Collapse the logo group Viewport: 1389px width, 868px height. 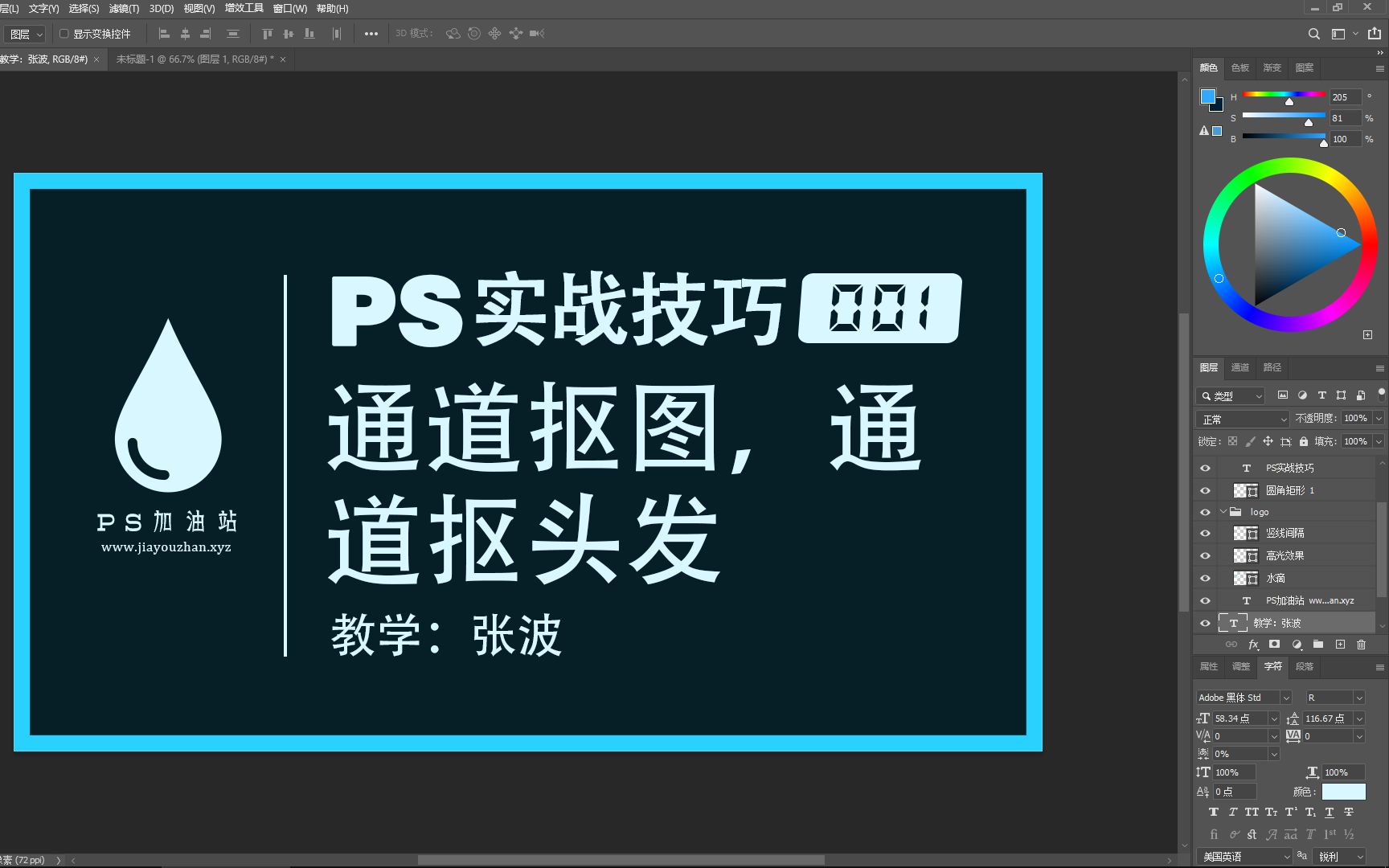(1223, 511)
